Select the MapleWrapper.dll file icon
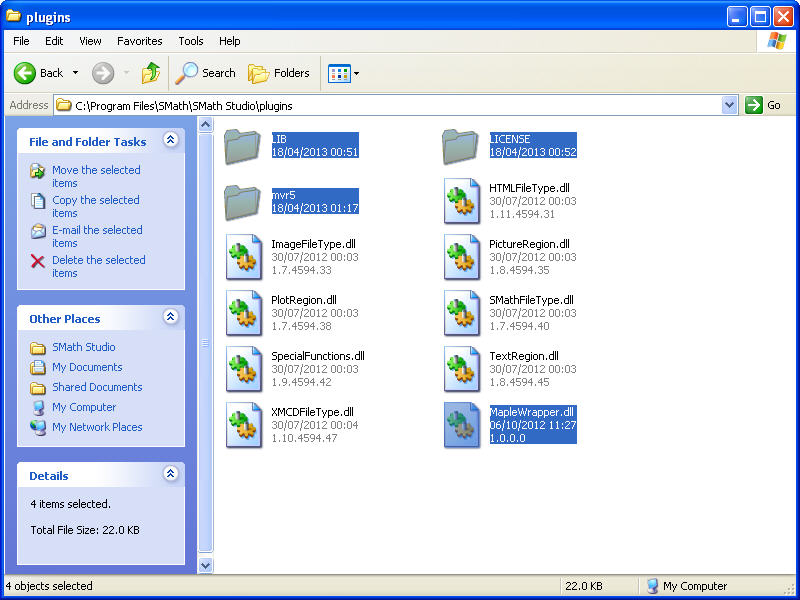The image size is (800, 600). point(462,426)
